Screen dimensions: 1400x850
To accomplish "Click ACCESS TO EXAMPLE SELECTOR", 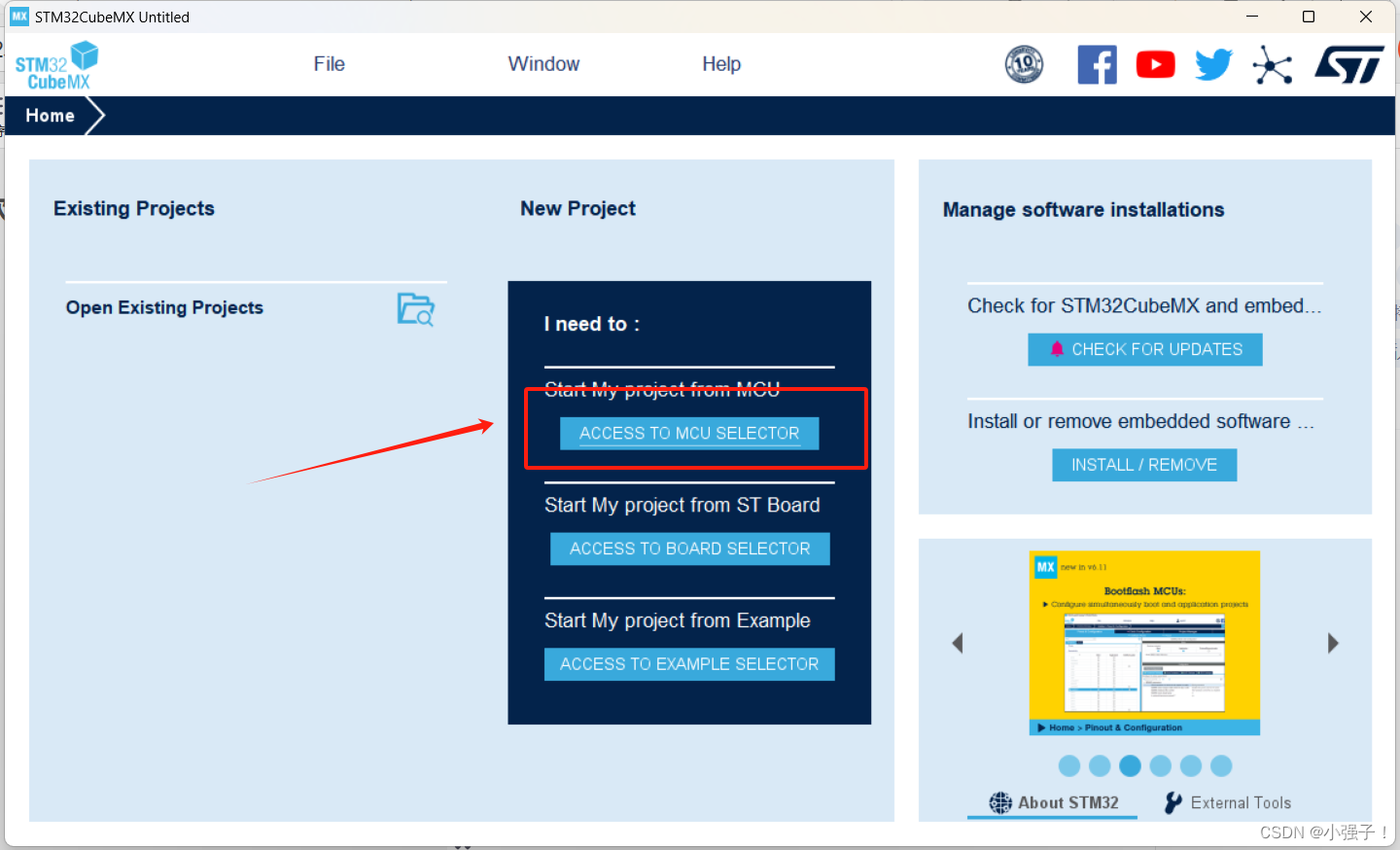I will pos(689,664).
